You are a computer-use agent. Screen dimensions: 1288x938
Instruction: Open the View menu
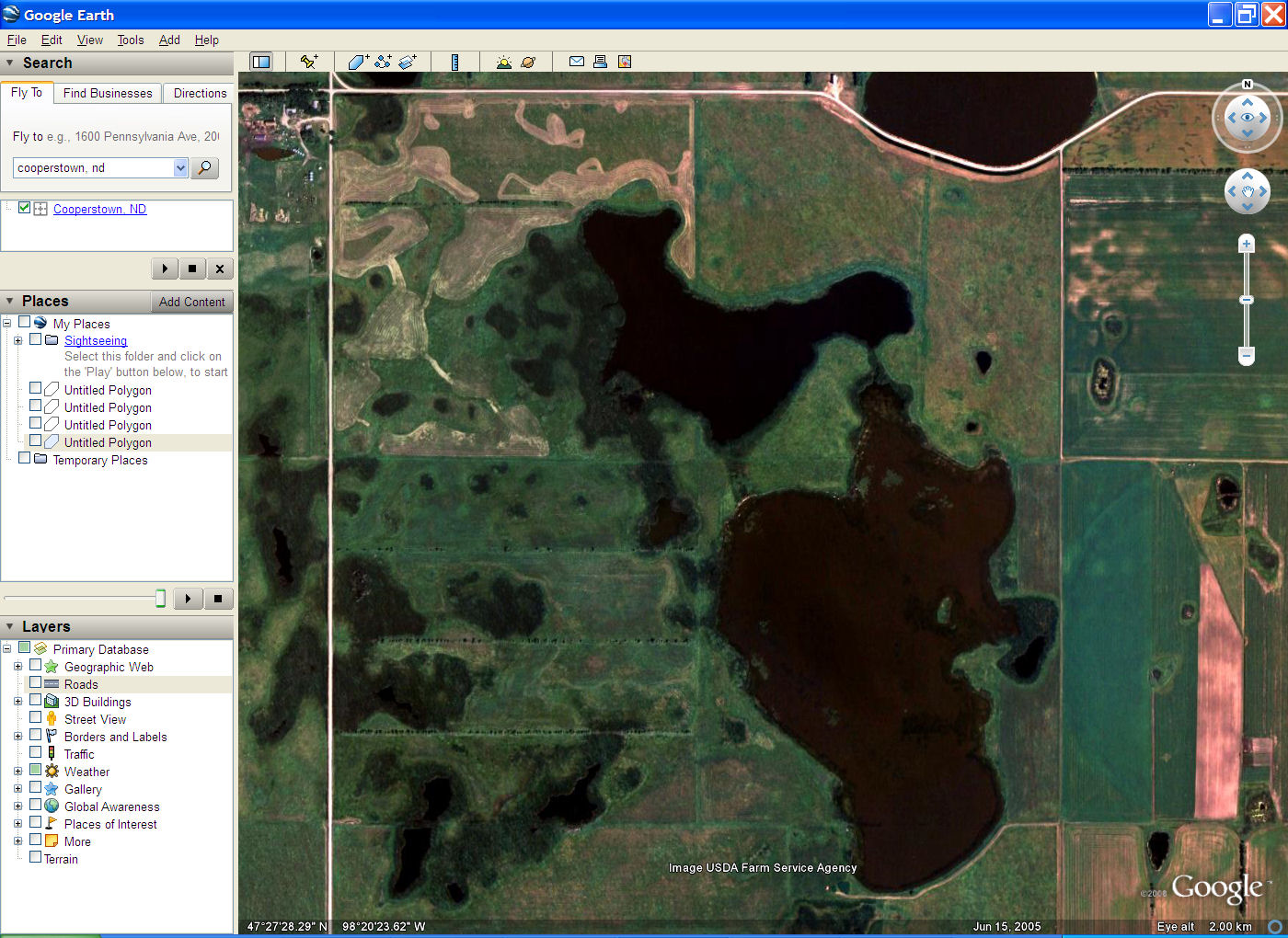tap(90, 40)
